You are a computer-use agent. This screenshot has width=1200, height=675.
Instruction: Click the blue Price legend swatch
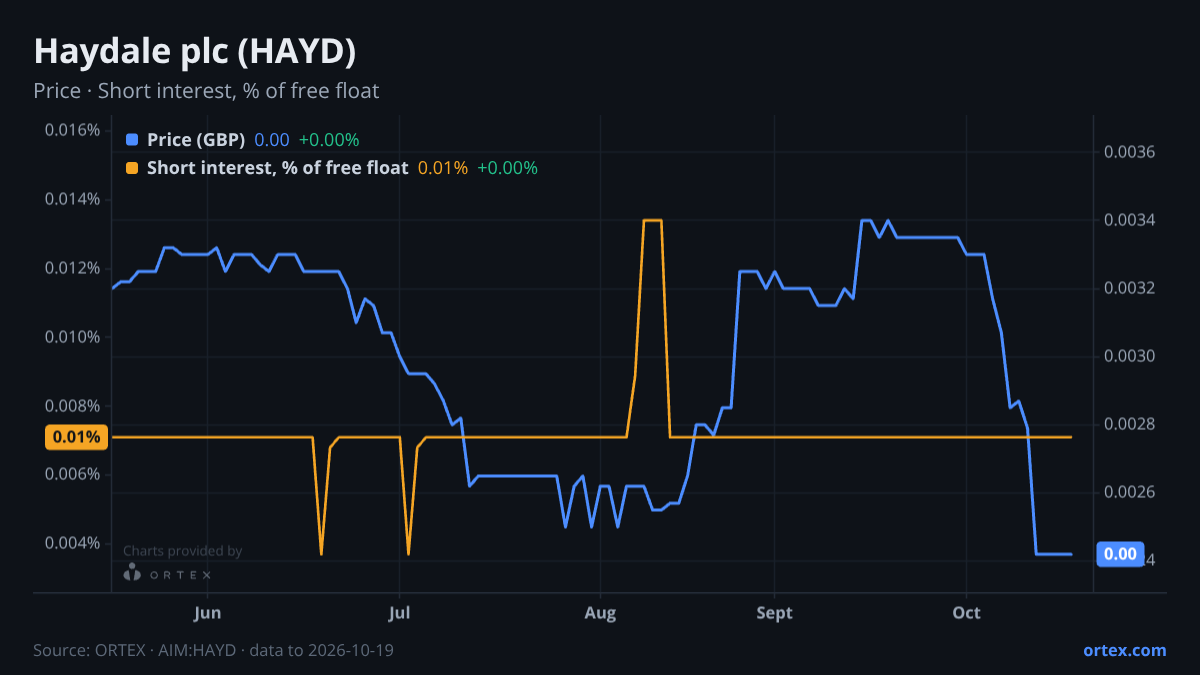[x=132, y=140]
